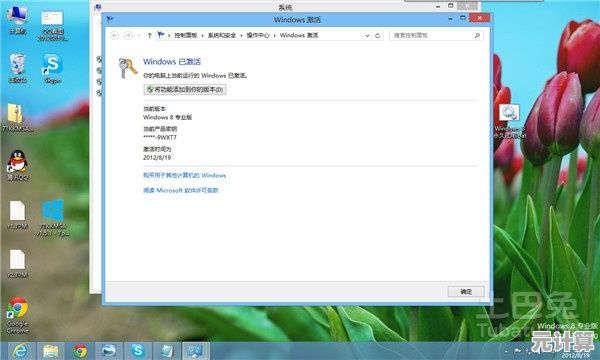This screenshot has width=600, height=360.
Task: Click the flag icon in the window title bar
Action: (110, 19)
